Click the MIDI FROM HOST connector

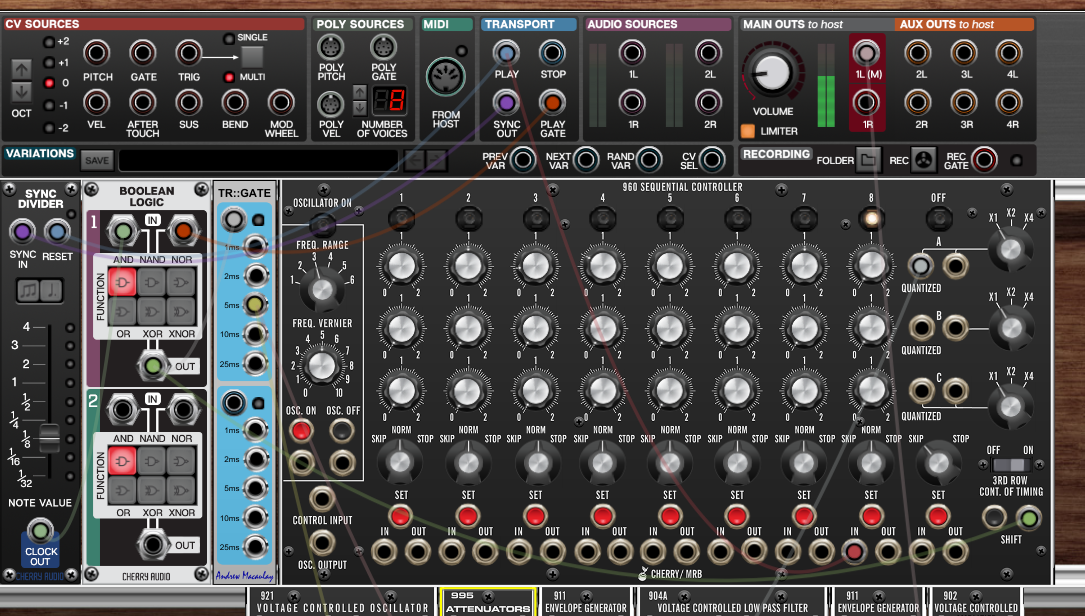click(x=445, y=76)
